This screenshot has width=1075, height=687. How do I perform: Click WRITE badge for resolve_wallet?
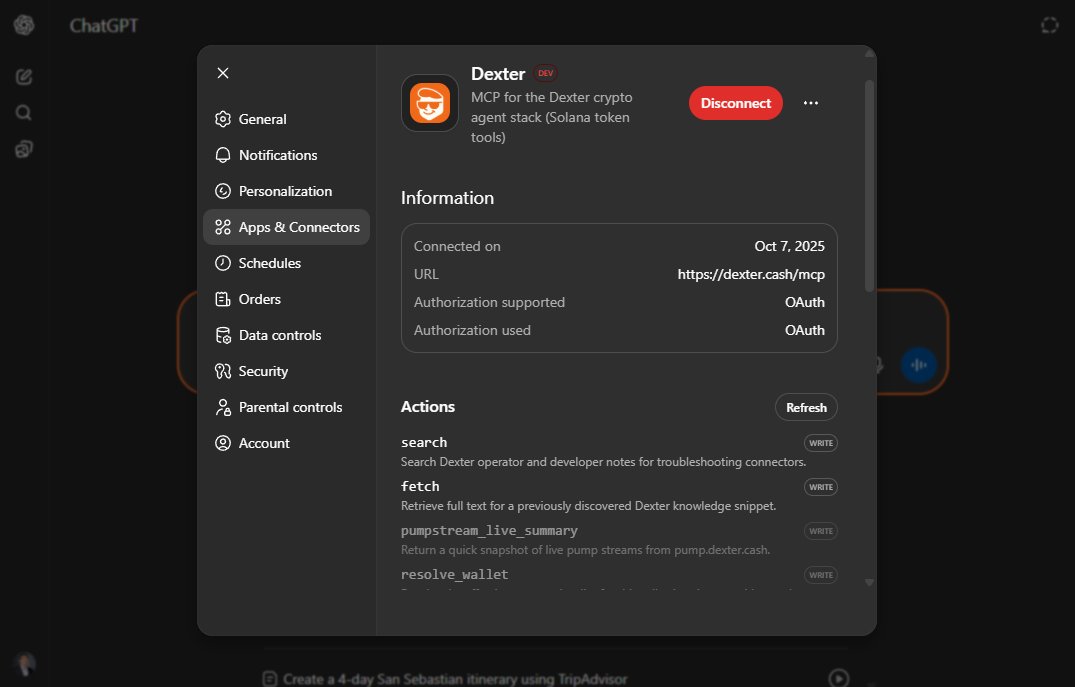click(821, 575)
